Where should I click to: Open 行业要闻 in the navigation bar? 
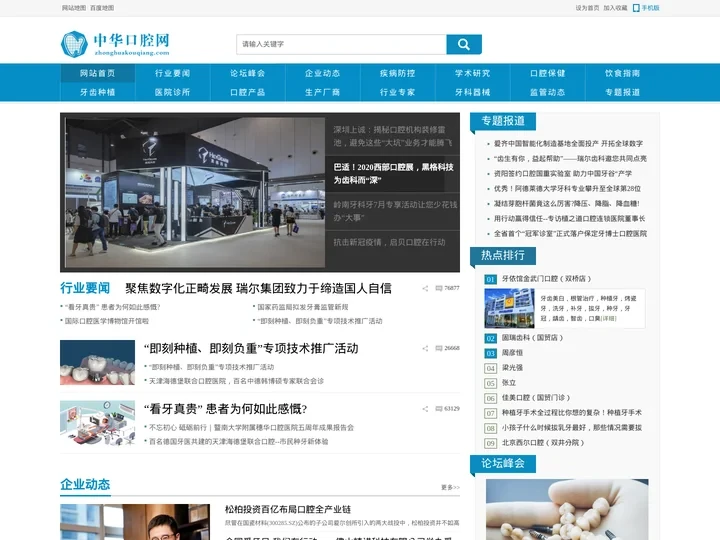tap(173, 73)
